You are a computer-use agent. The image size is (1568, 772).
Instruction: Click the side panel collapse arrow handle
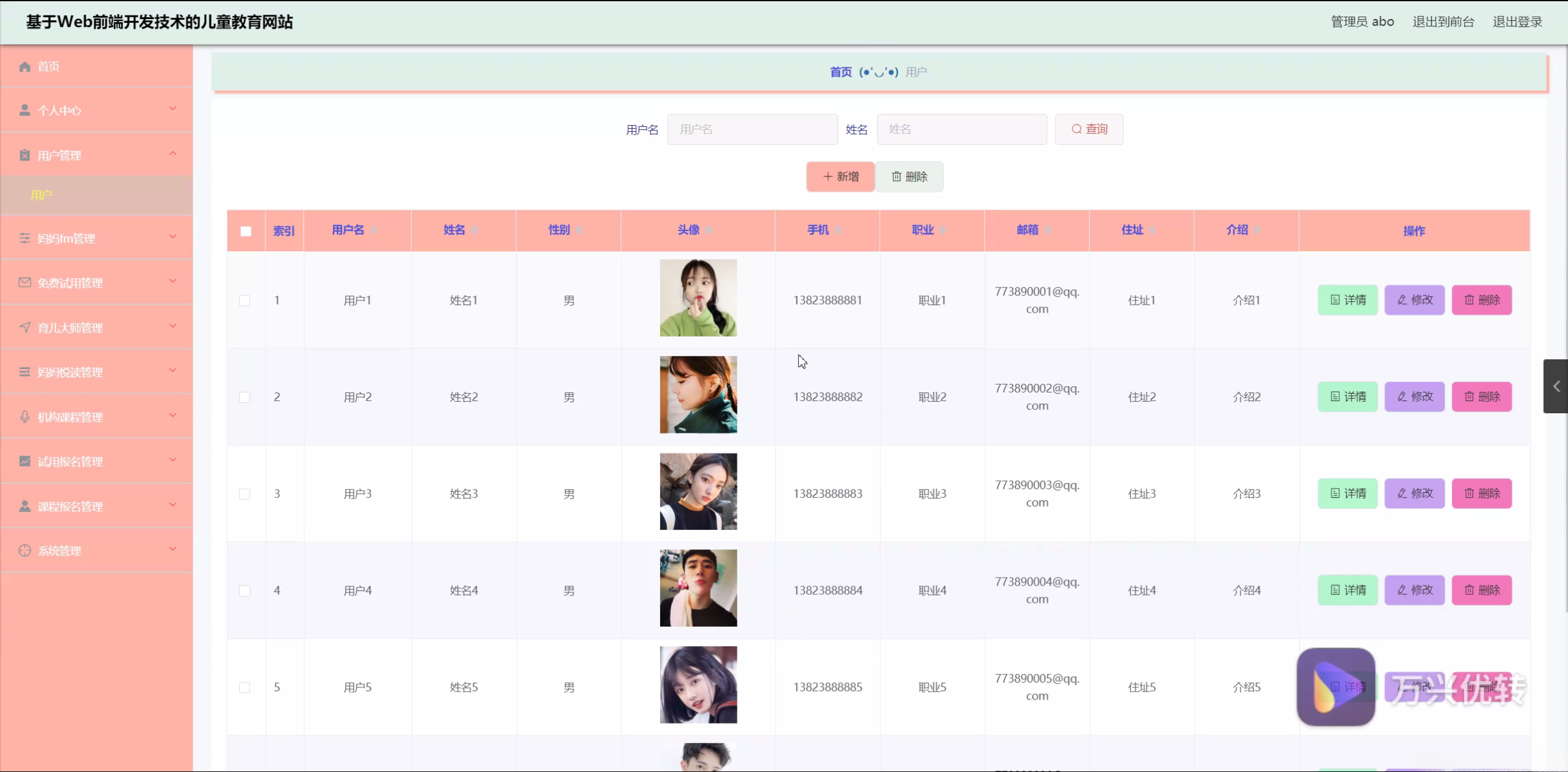coord(1556,386)
